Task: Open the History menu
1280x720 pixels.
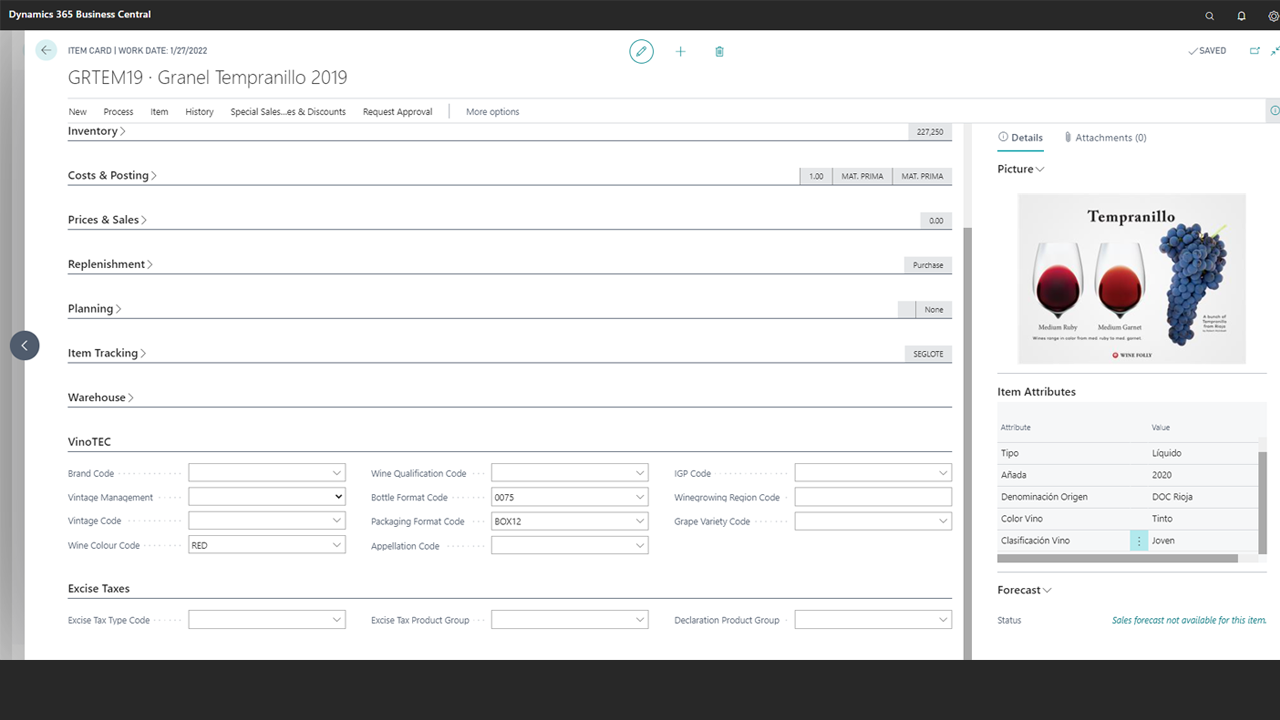Action: pyautogui.click(x=199, y=112)
